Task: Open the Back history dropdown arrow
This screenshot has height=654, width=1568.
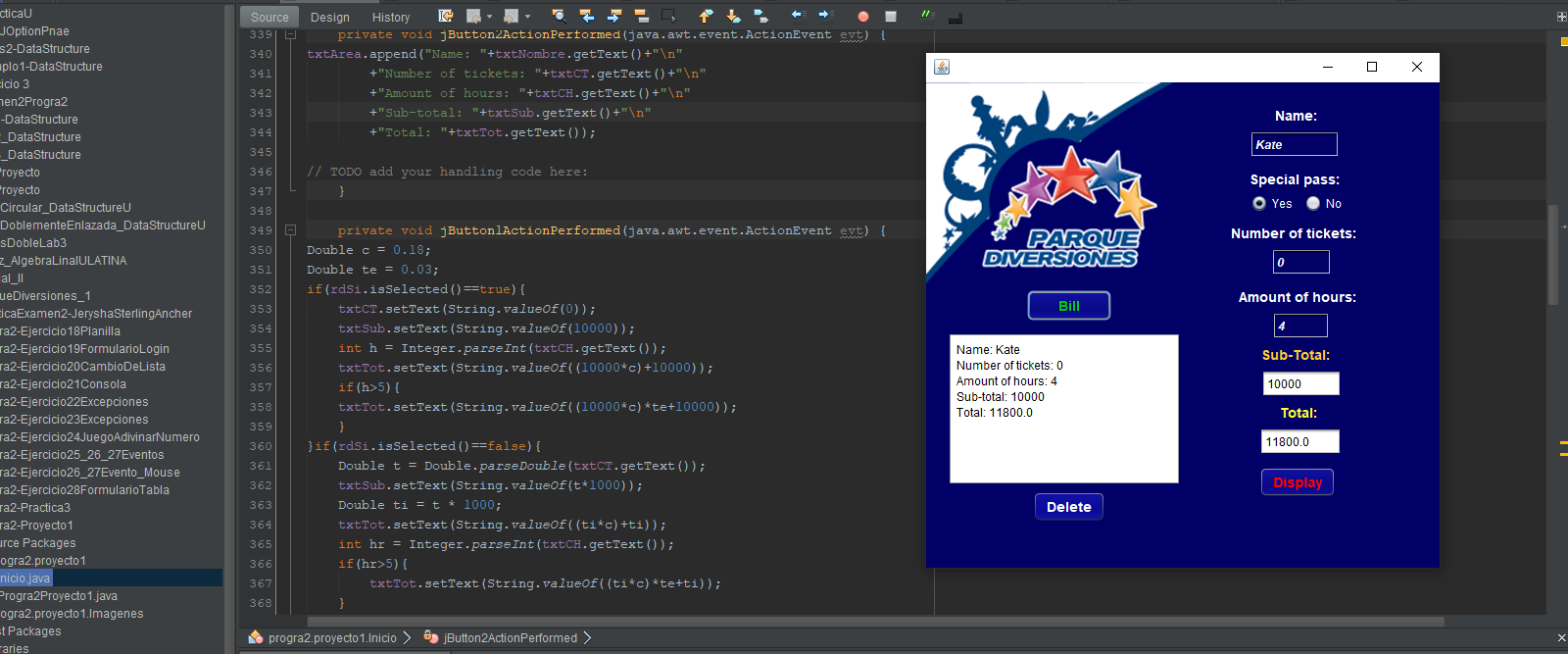Action: coord(489,17)
